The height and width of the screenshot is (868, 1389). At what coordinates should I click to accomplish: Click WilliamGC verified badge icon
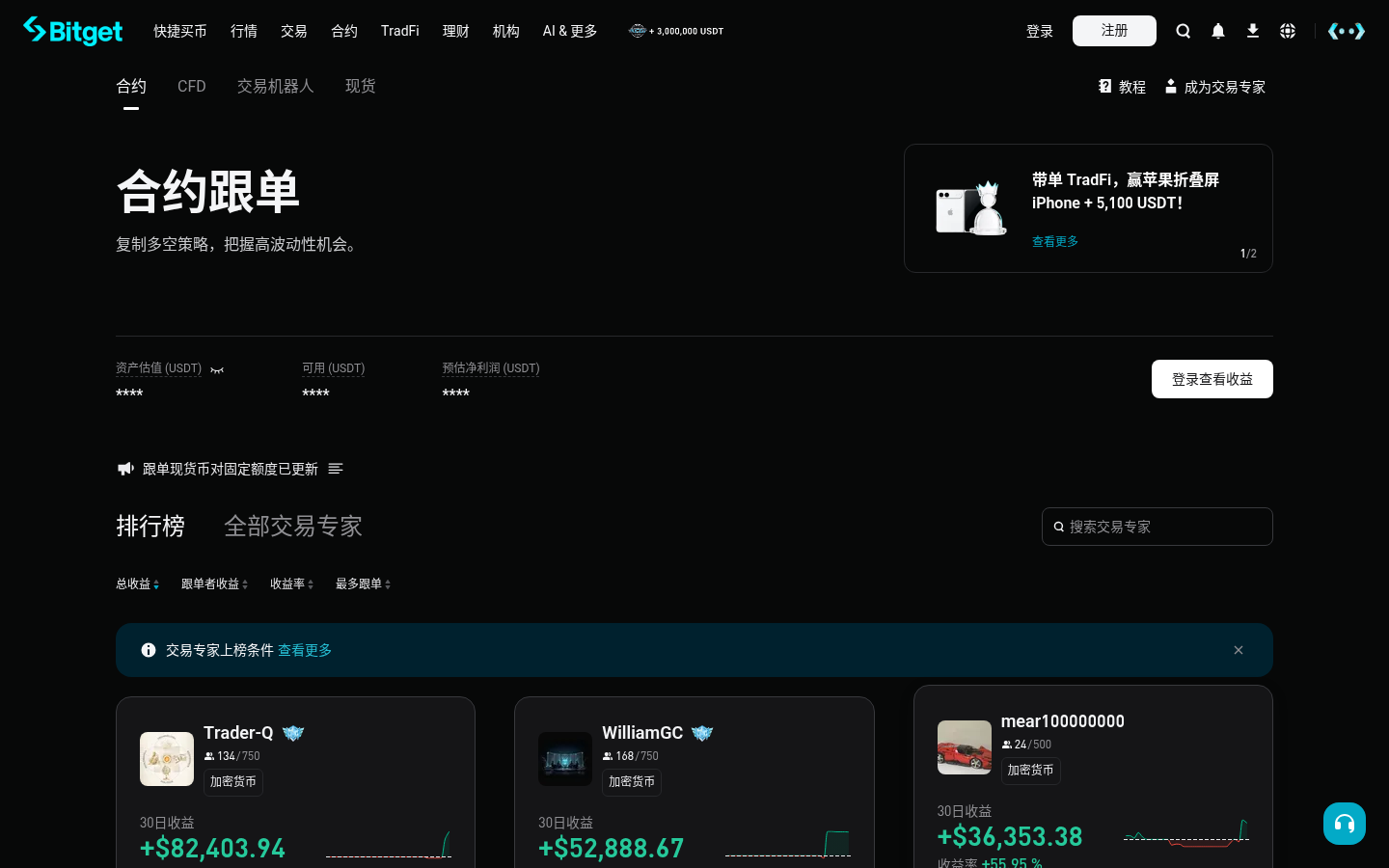(702, 733)
